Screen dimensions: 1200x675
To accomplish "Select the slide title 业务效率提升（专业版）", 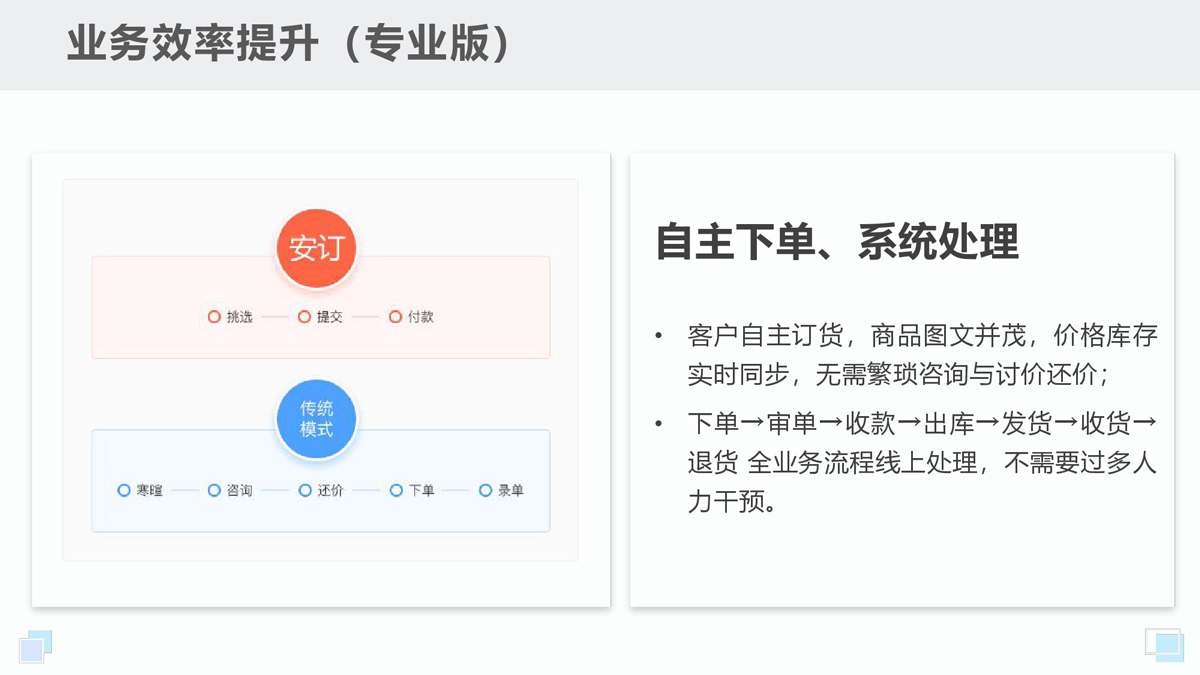I will [292, 44].
